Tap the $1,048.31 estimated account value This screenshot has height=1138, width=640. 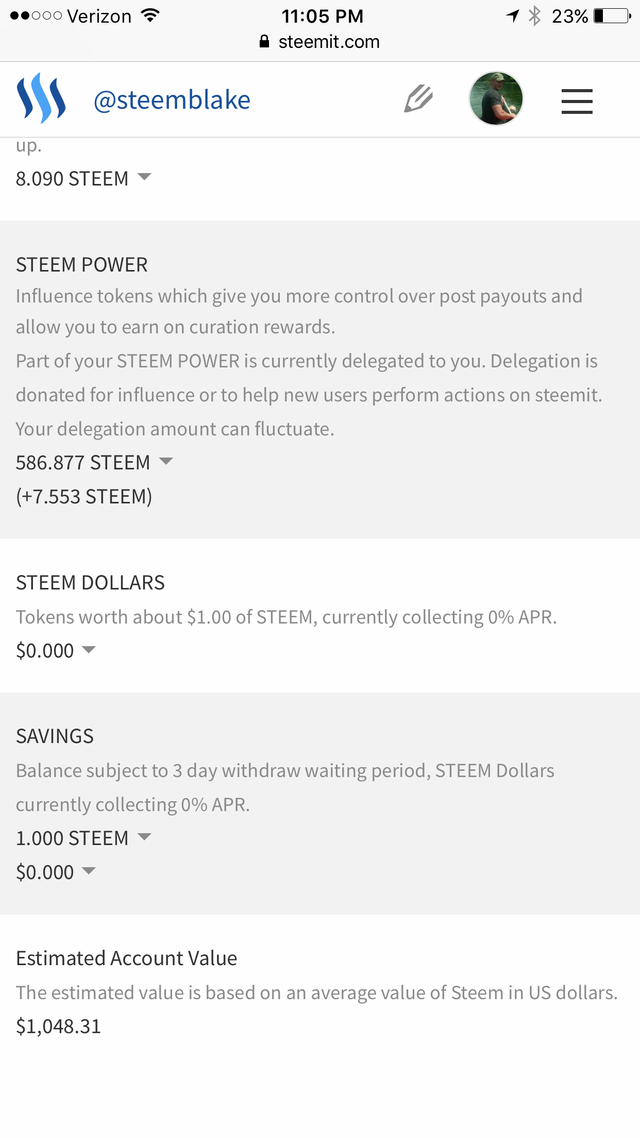click(58, 1026)
